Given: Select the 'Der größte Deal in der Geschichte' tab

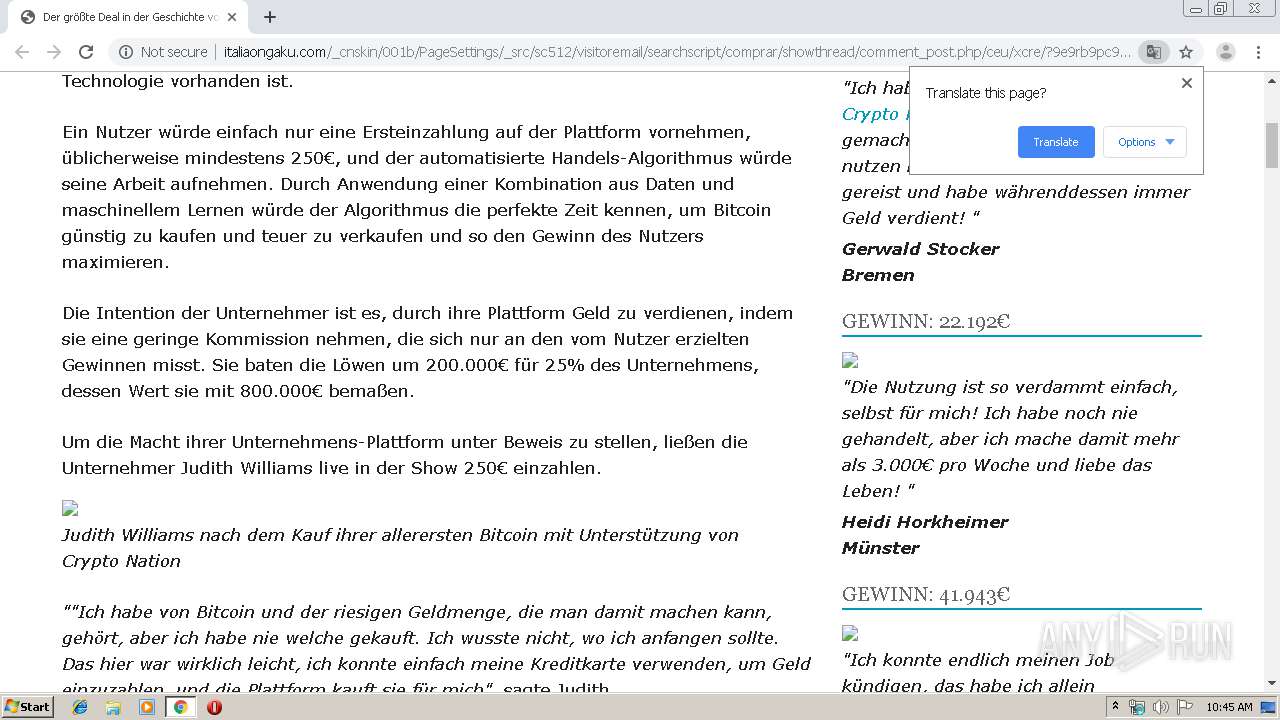Looking at the screenshot, I should pos(129,17).
